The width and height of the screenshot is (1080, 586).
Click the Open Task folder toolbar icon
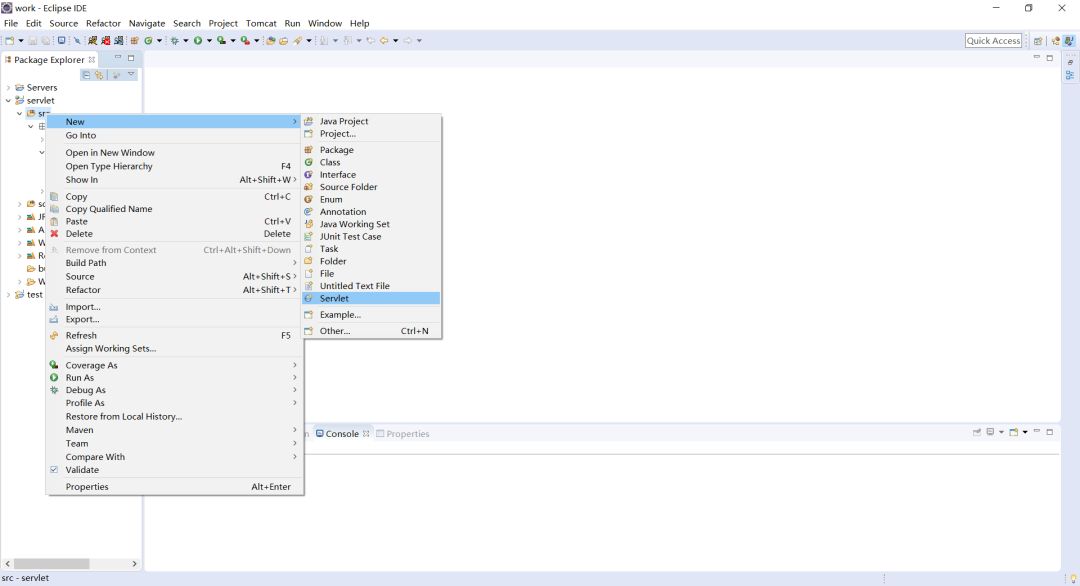[283, 41]
